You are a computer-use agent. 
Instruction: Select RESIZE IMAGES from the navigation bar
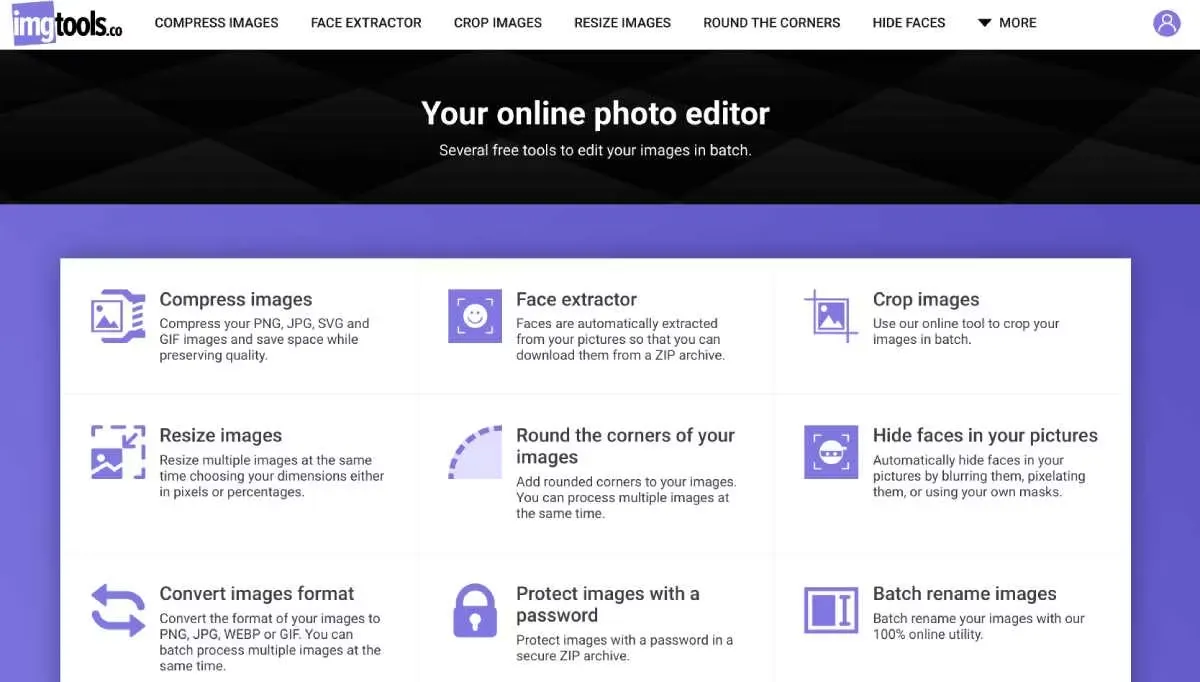click(622, 23)
